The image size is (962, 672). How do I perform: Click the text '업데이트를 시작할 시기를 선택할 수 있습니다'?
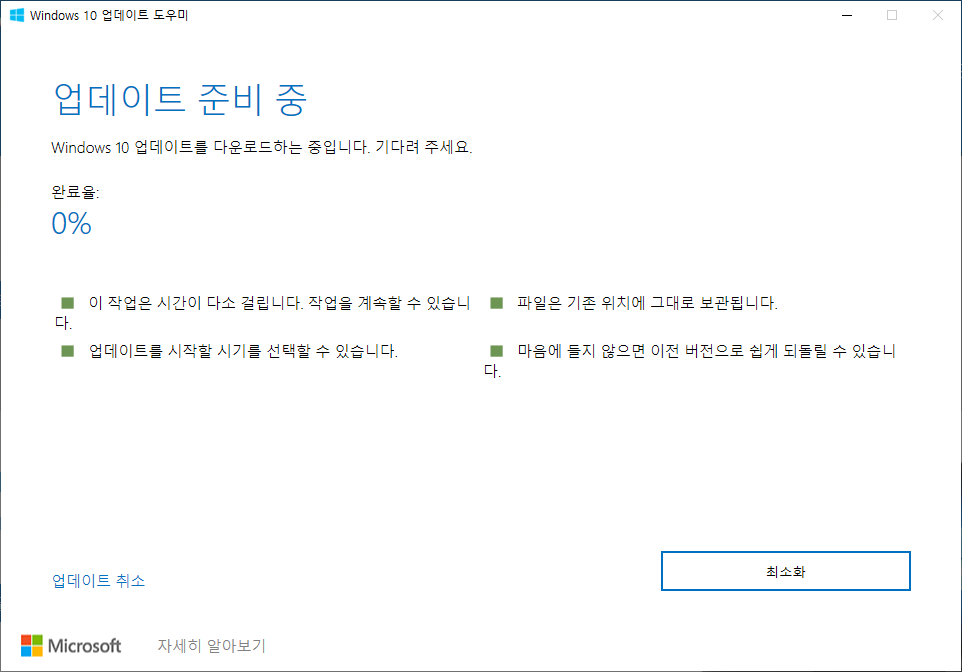click(x=243, y=351)
